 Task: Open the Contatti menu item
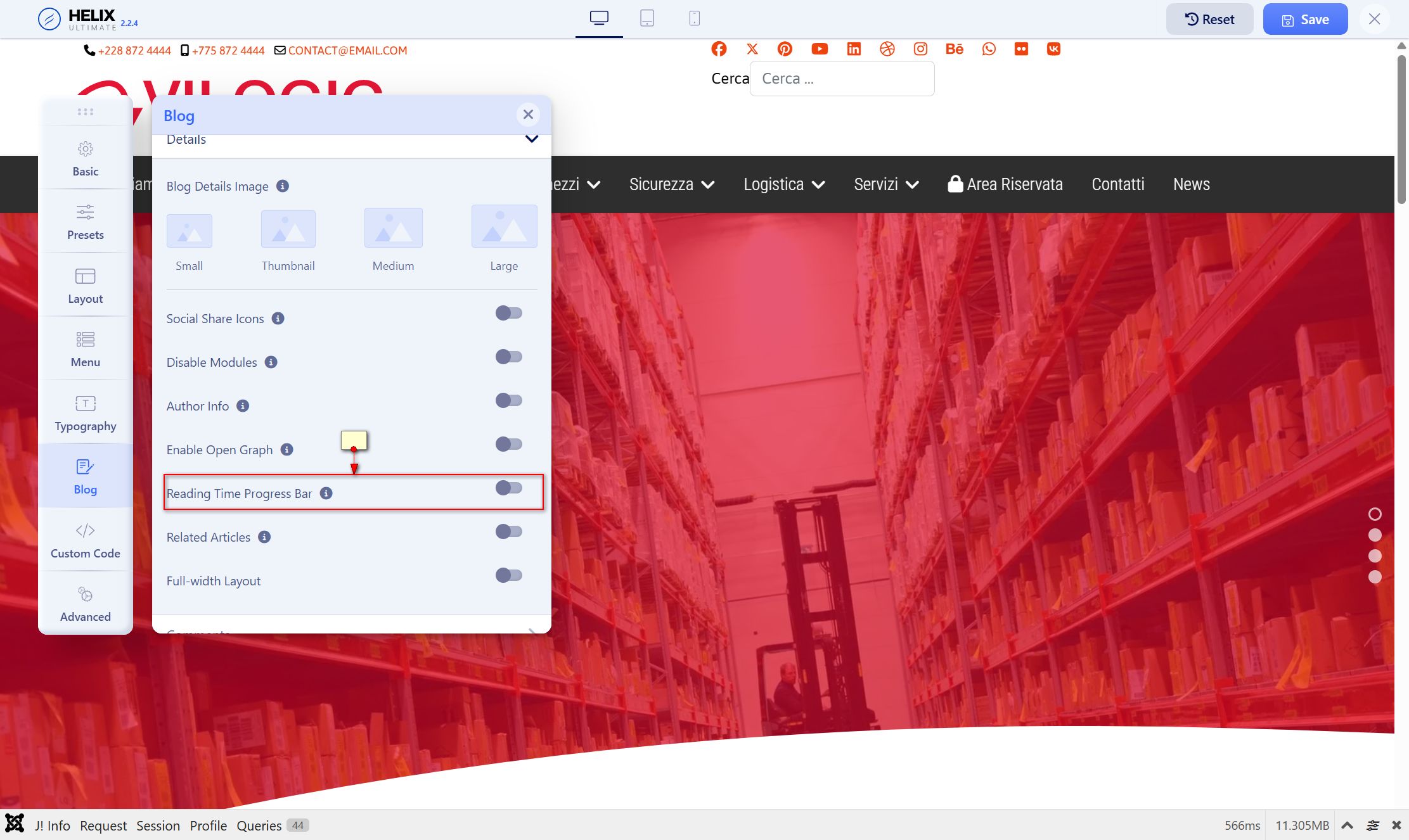coord(1117,184)
